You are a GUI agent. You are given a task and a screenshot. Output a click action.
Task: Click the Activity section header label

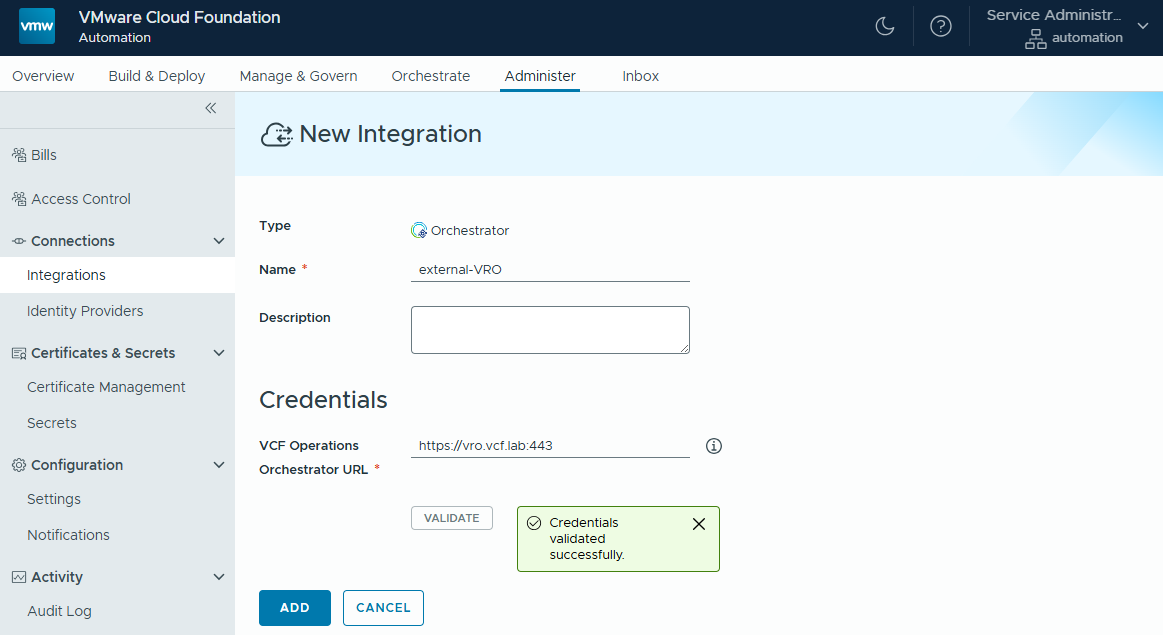(57, 577)
